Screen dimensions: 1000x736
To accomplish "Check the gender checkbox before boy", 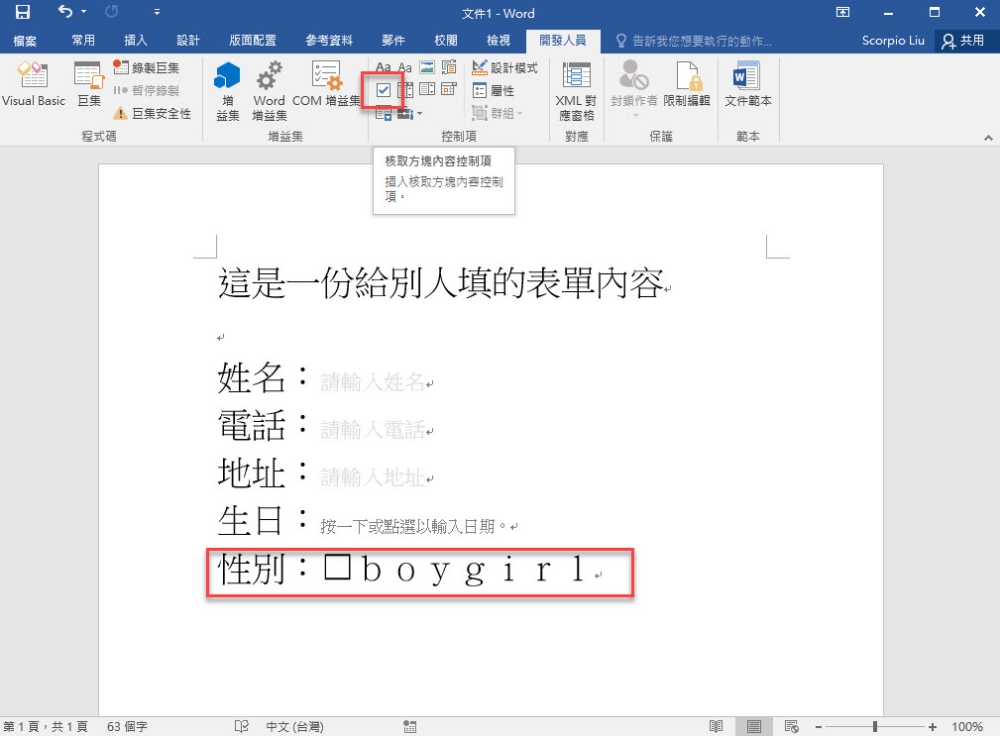I will tap(337, 566).
